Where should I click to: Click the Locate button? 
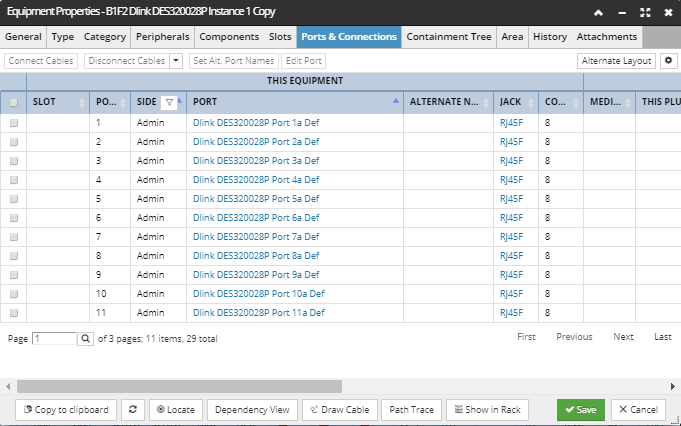[176, 409]
